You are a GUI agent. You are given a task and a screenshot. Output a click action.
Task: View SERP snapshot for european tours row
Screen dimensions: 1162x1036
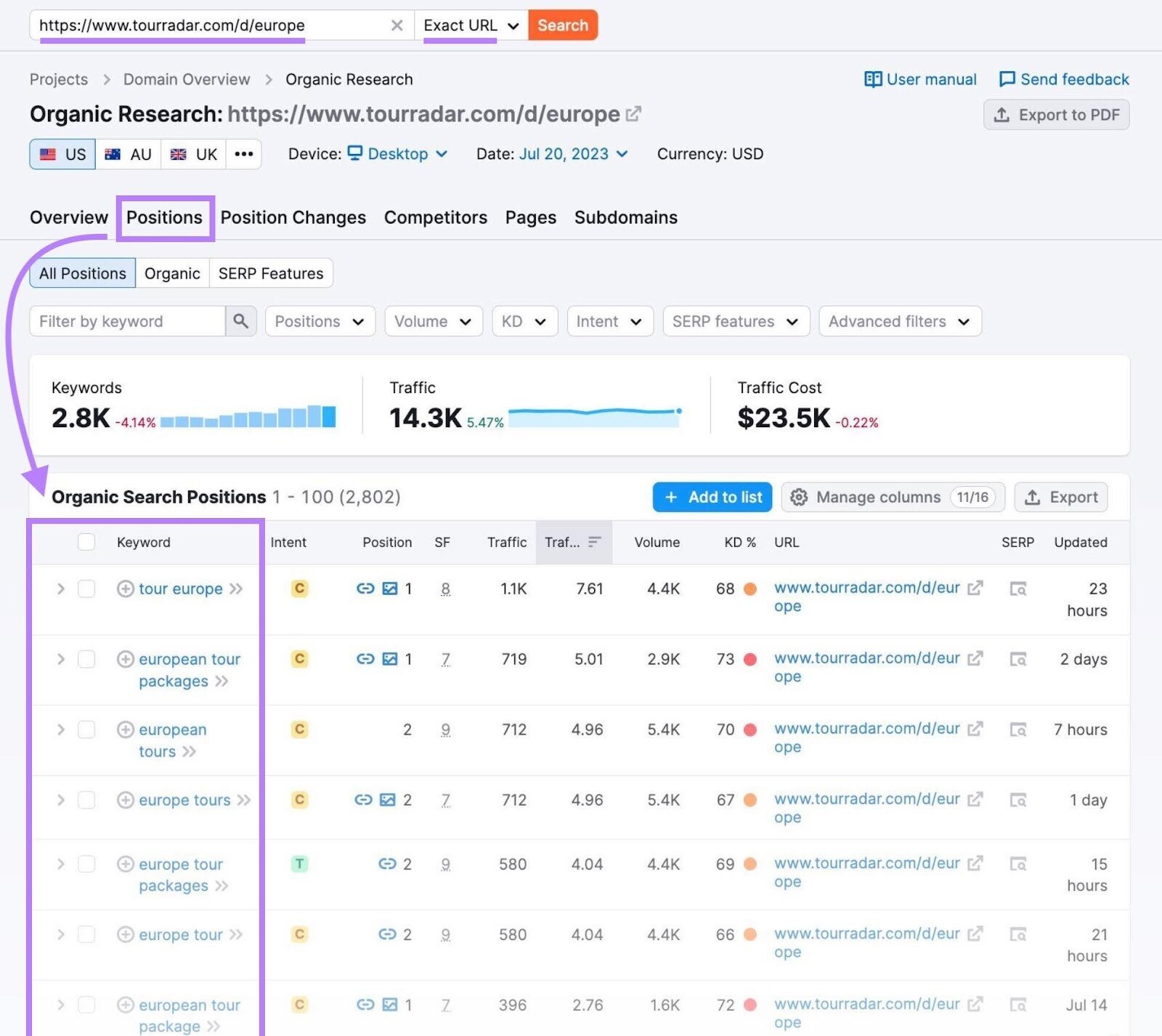click(1018, 729)
